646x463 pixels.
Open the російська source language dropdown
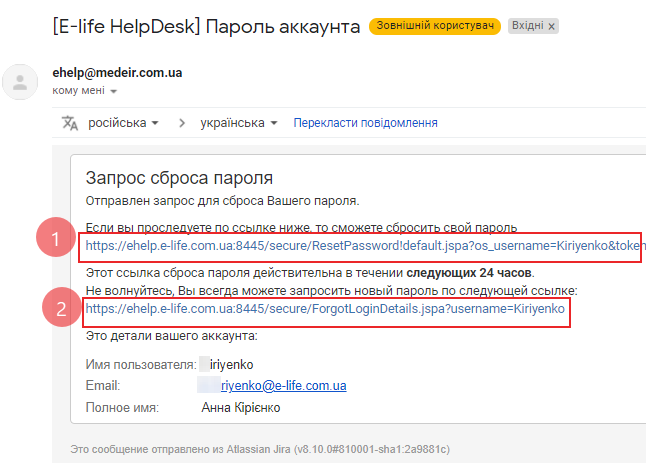coord(123,123)
